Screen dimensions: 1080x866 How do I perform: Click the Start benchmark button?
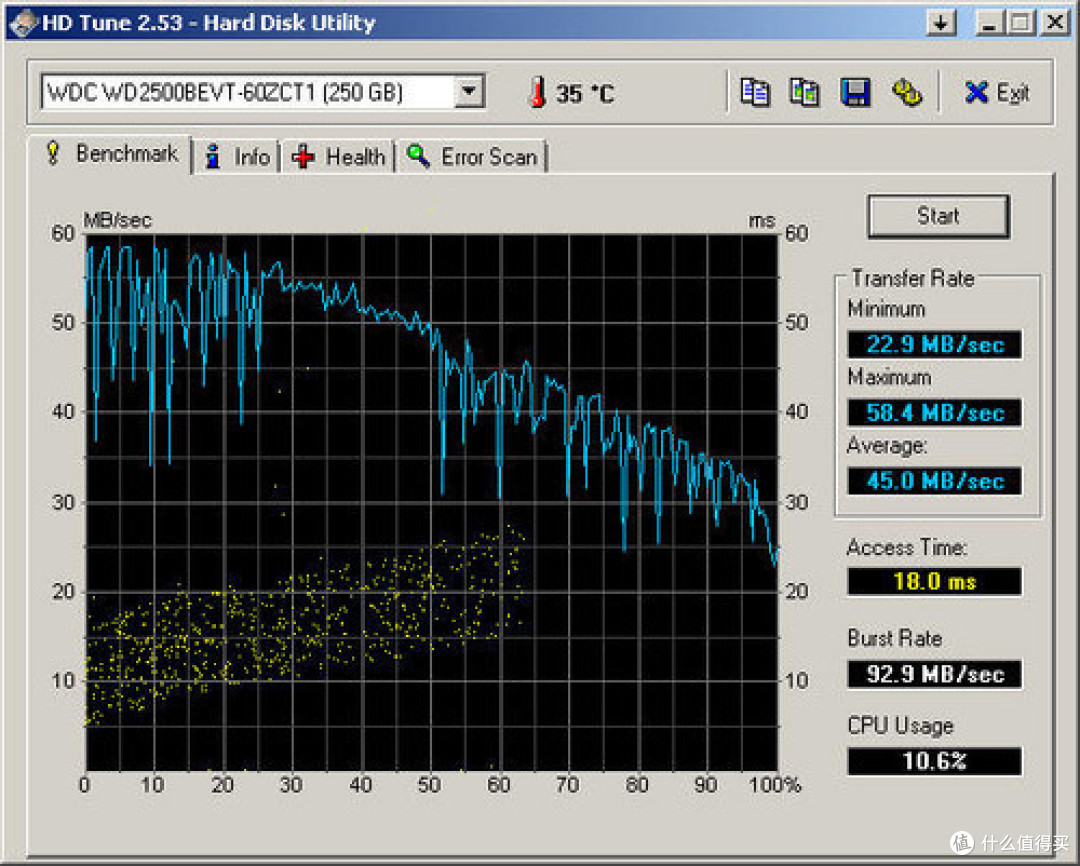coord(938,216)
